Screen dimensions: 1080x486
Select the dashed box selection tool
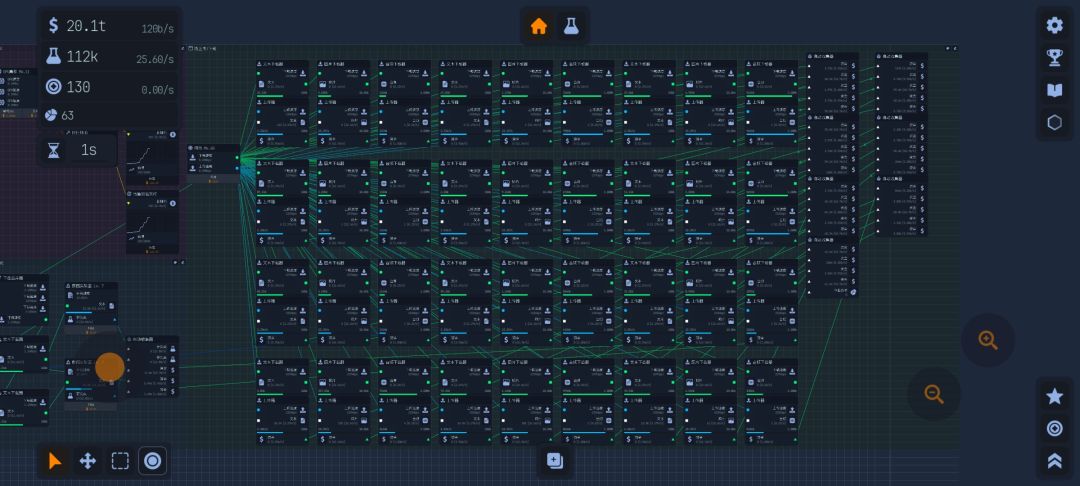tap(120, 461)
